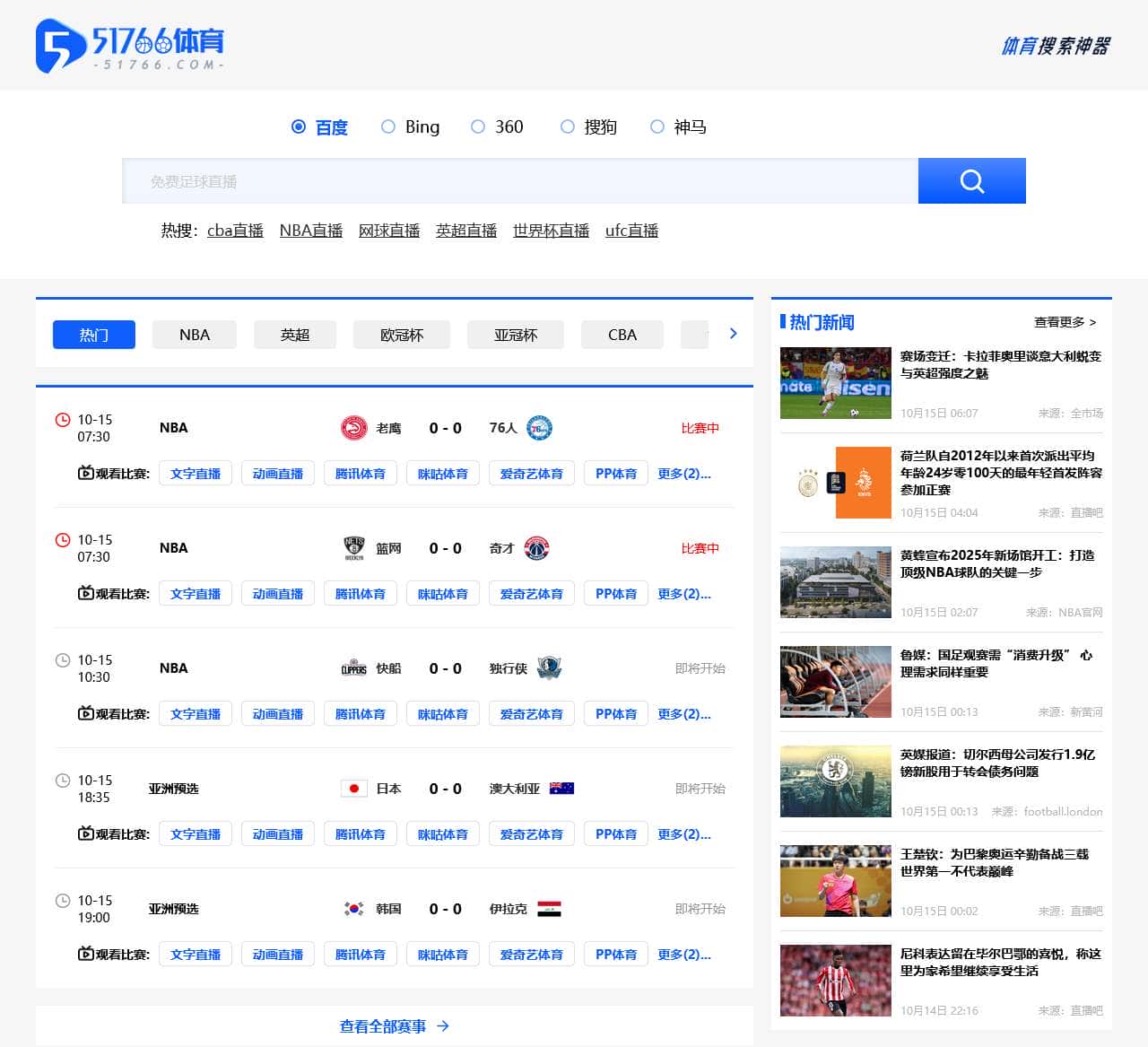Open the Chelsea 切尔西 news thumbnail
Image resolution: width=1148 pixels, height=1047 pixels.
click(836, 781)
